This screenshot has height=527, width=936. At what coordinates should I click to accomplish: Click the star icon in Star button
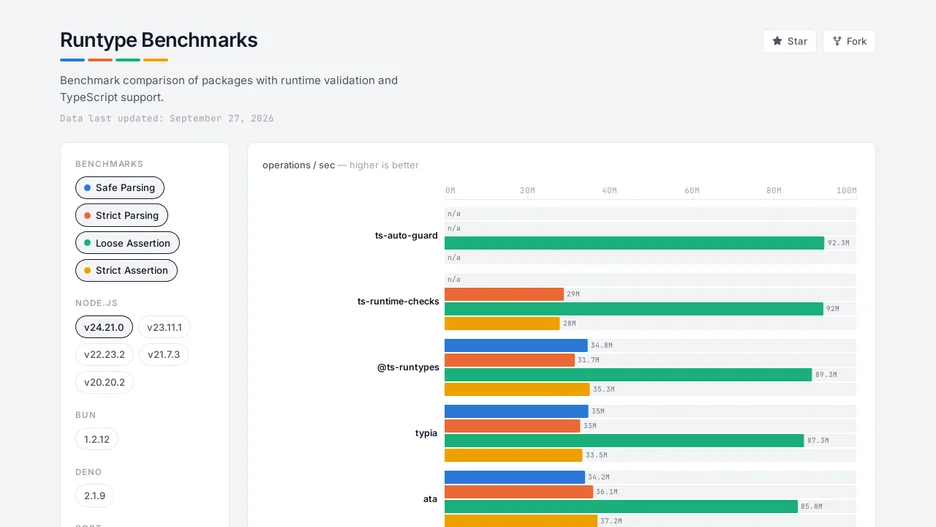point(777,41)
